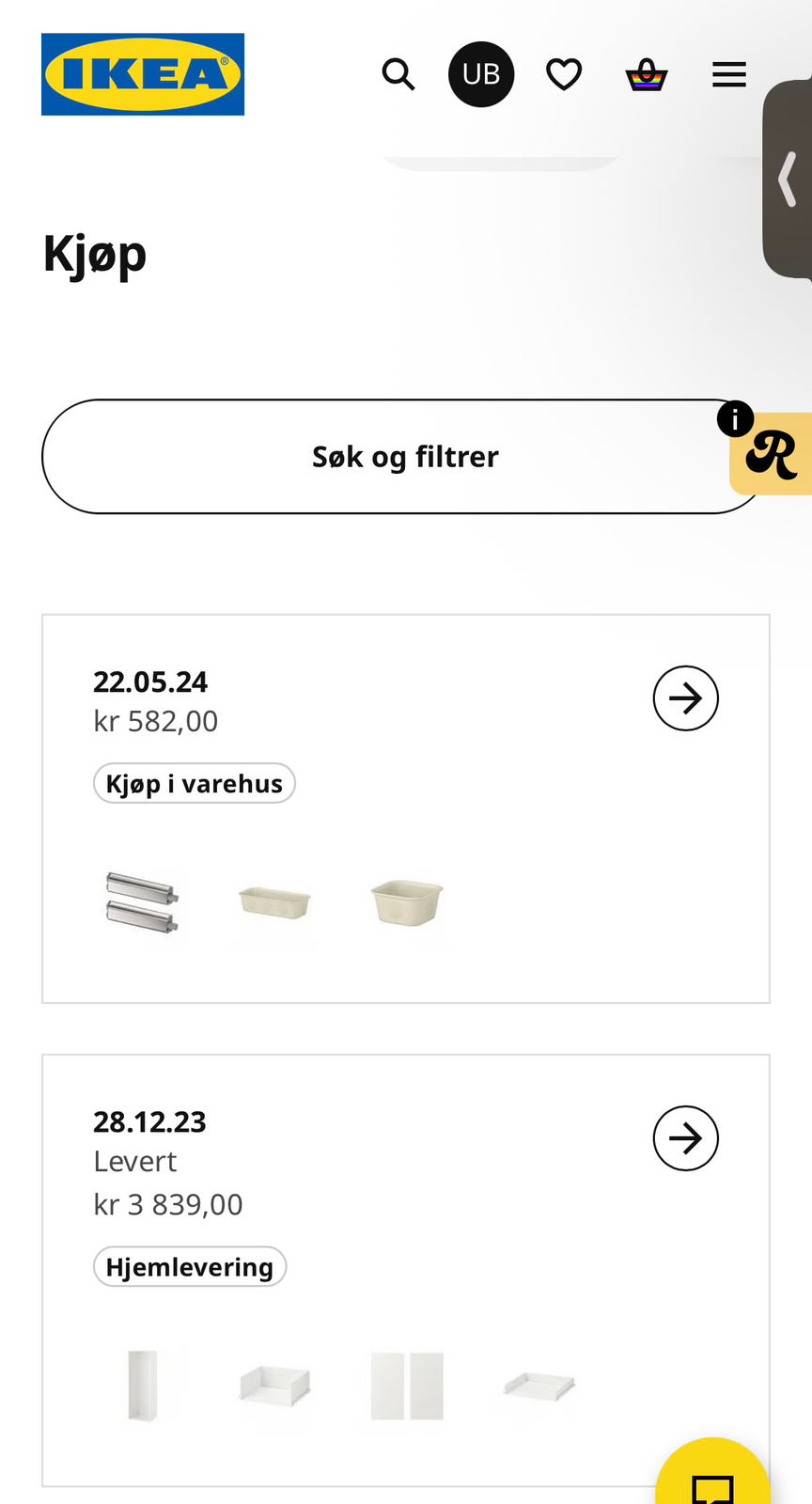This screenshot has width=812, height=1504.
Task: Open the 28.12.23 purchase arrow
Action: point(686,1138)
